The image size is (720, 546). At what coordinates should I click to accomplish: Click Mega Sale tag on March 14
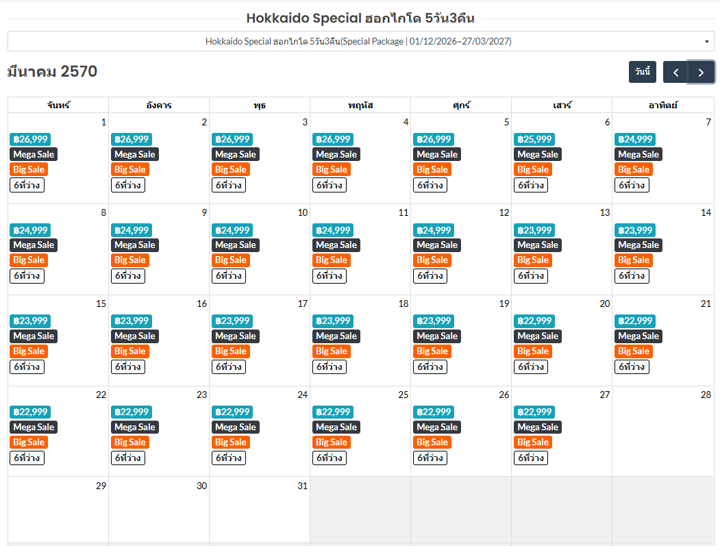coord(639,245)
